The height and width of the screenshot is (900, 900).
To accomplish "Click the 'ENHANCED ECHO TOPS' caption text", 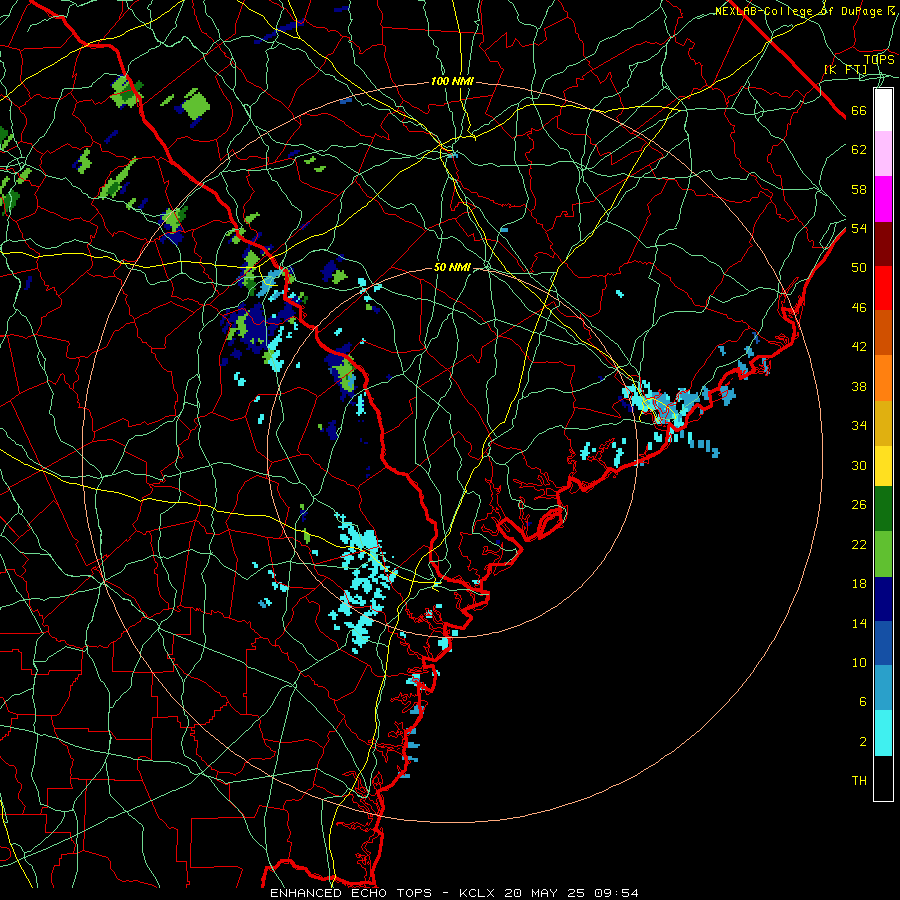I will point(351,893).
